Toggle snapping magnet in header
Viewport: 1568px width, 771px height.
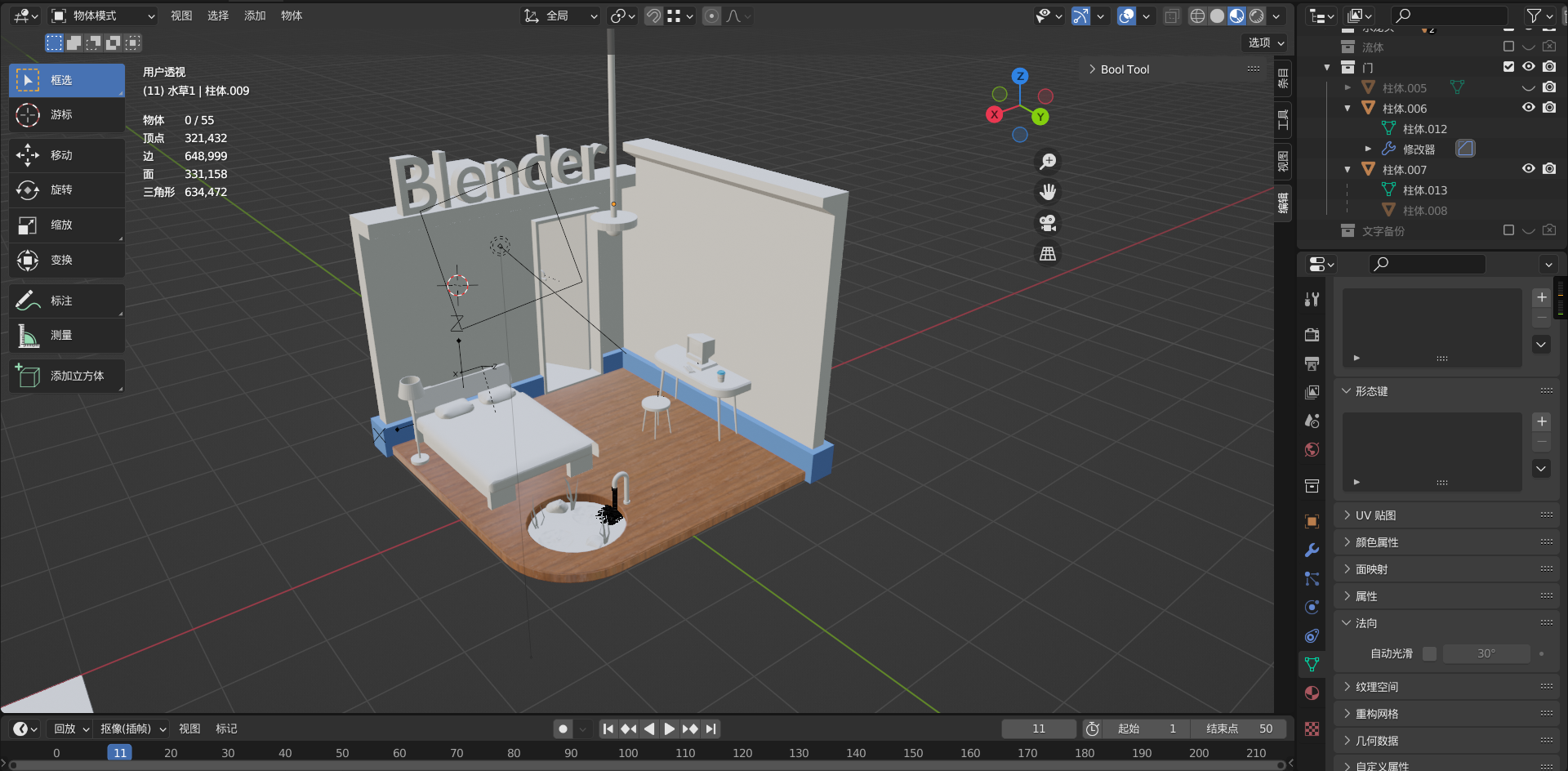653,16
